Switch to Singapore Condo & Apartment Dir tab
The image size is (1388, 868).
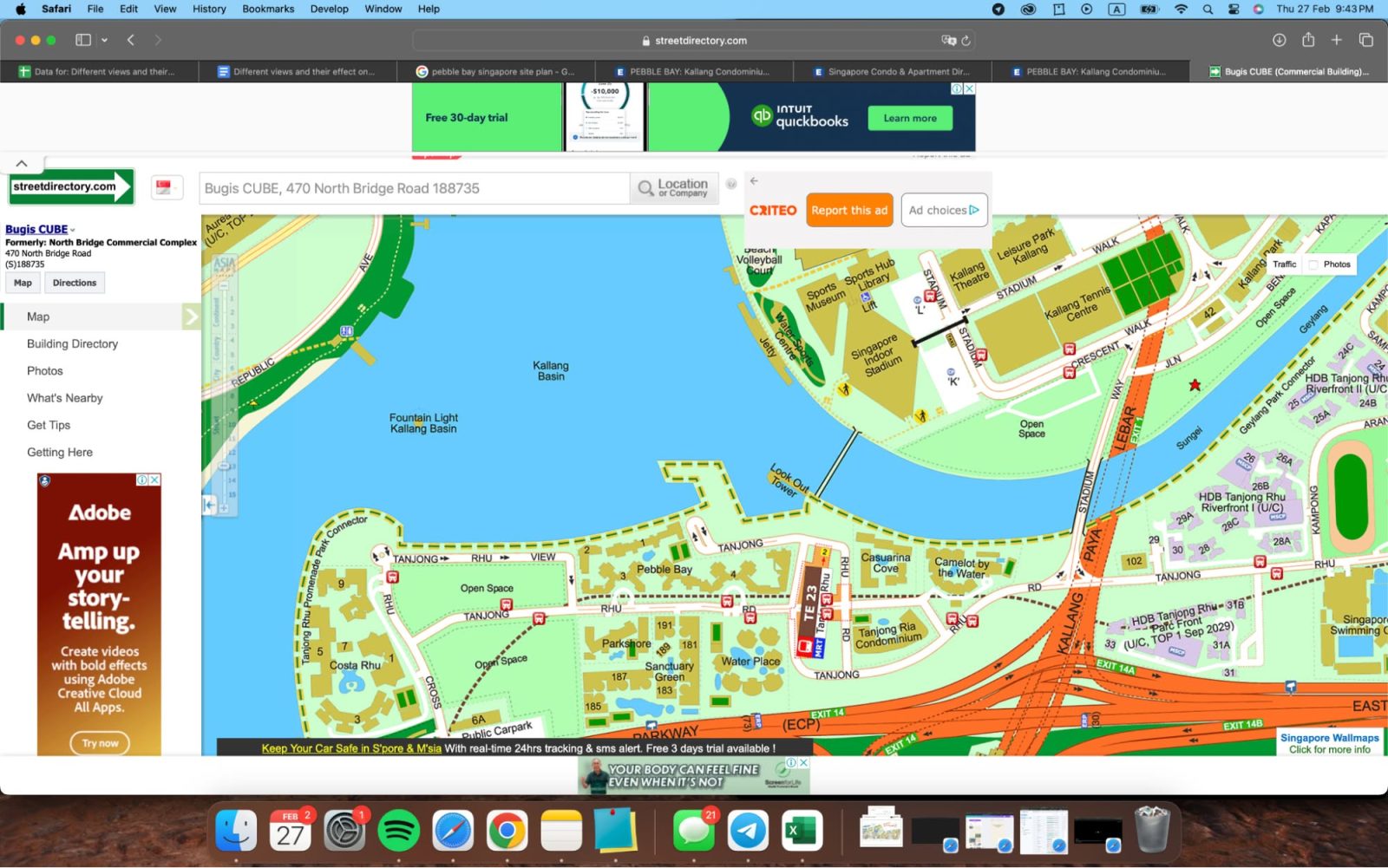click(892, 72)
